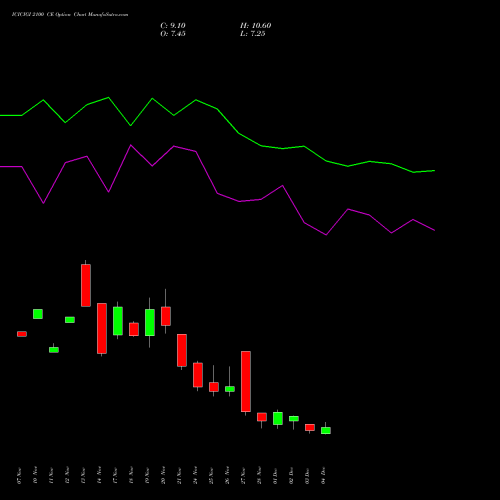Screen dimensions: 500x500
Task: Click the '21 Nov' date label
Action: pos(179,476)
